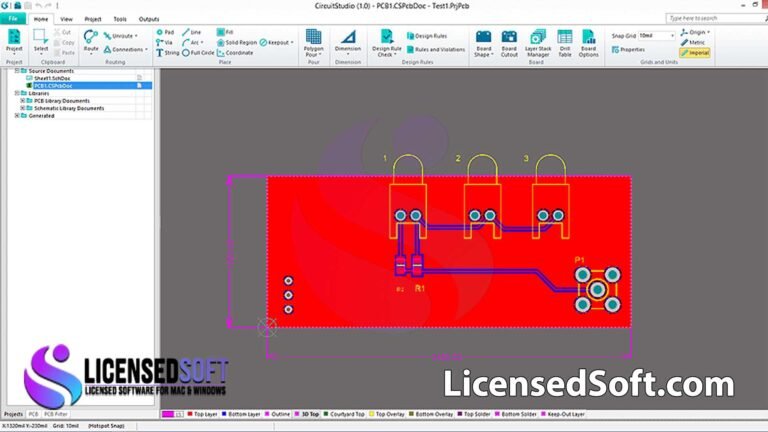The height and width of the screenshot is (432, 768).
Task: Expand PCB Library Documents node
Action: point(23,100)
